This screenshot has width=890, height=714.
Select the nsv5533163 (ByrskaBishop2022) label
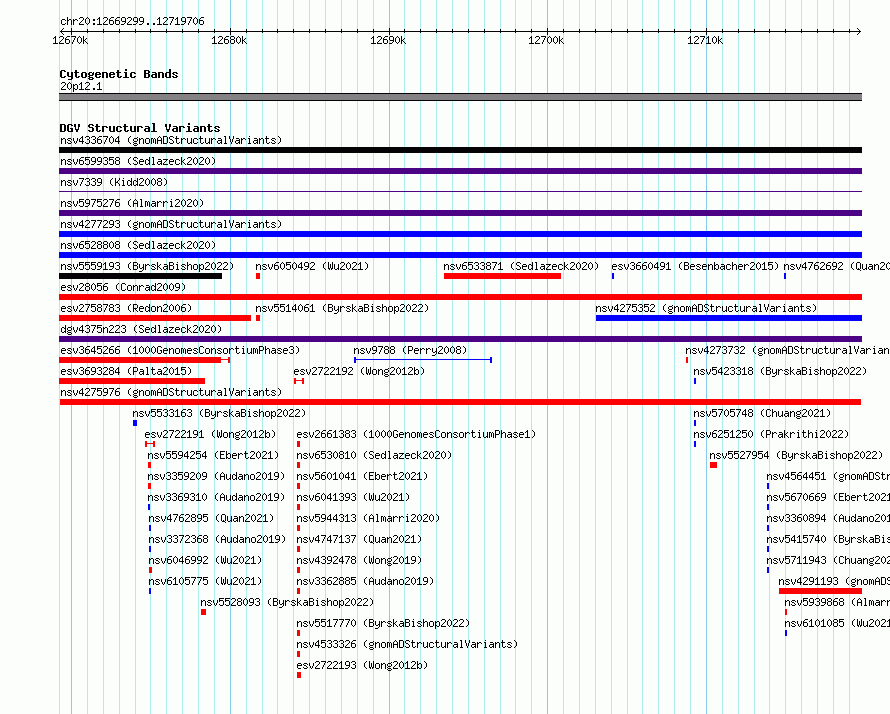(219, 413)
